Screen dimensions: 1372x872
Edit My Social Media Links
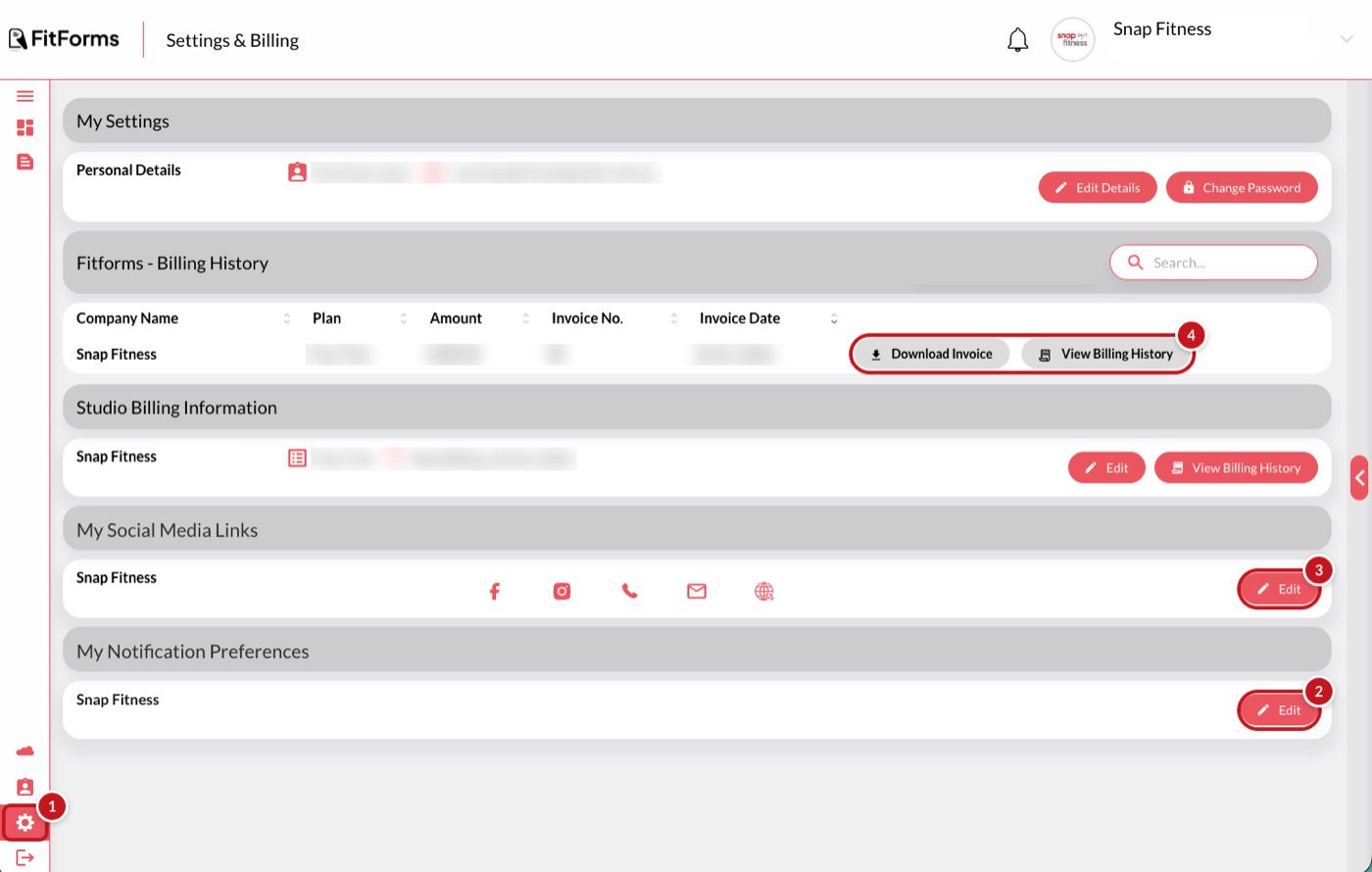pyautogui.click(x=1279, y=589)
